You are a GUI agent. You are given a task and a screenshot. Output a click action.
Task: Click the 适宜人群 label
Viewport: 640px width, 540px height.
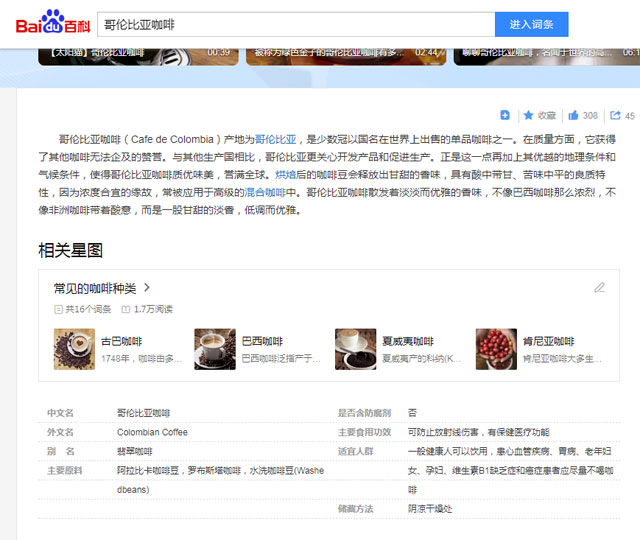[x=356, y=451]
